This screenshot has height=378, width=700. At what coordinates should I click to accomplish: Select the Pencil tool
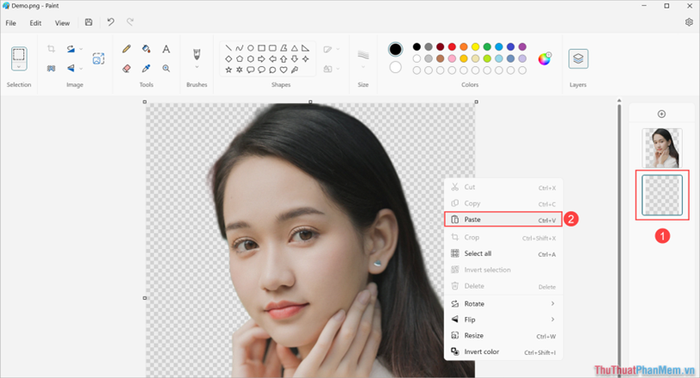(x=127, y=49)
